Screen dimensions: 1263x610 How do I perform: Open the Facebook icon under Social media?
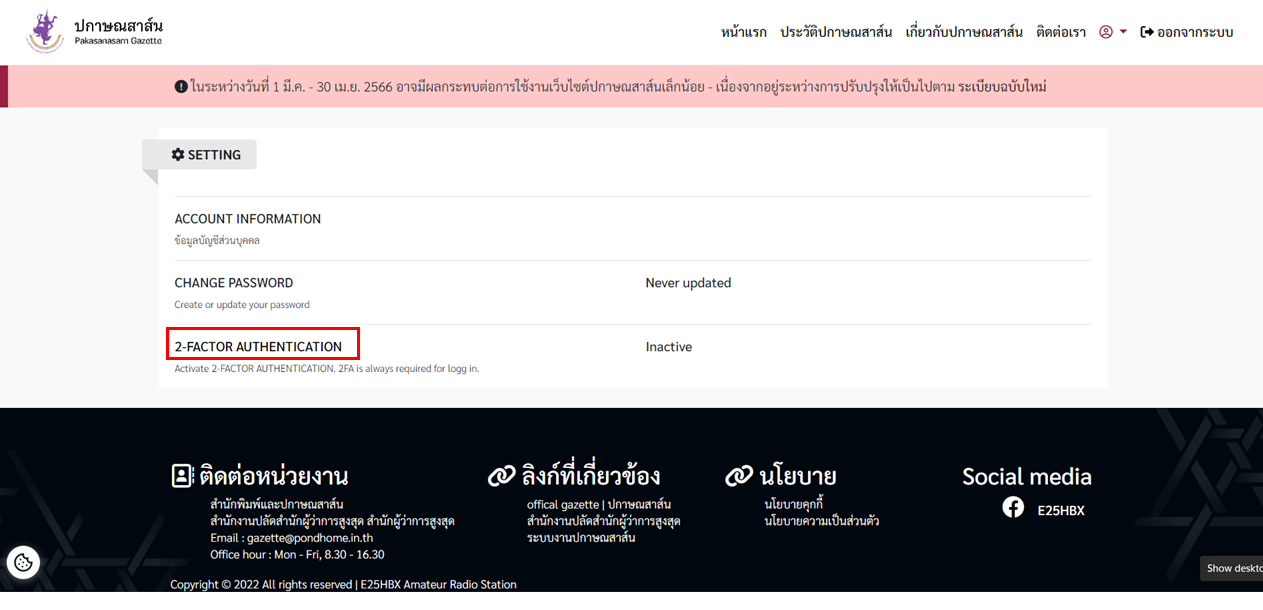tap(1013, 507)
